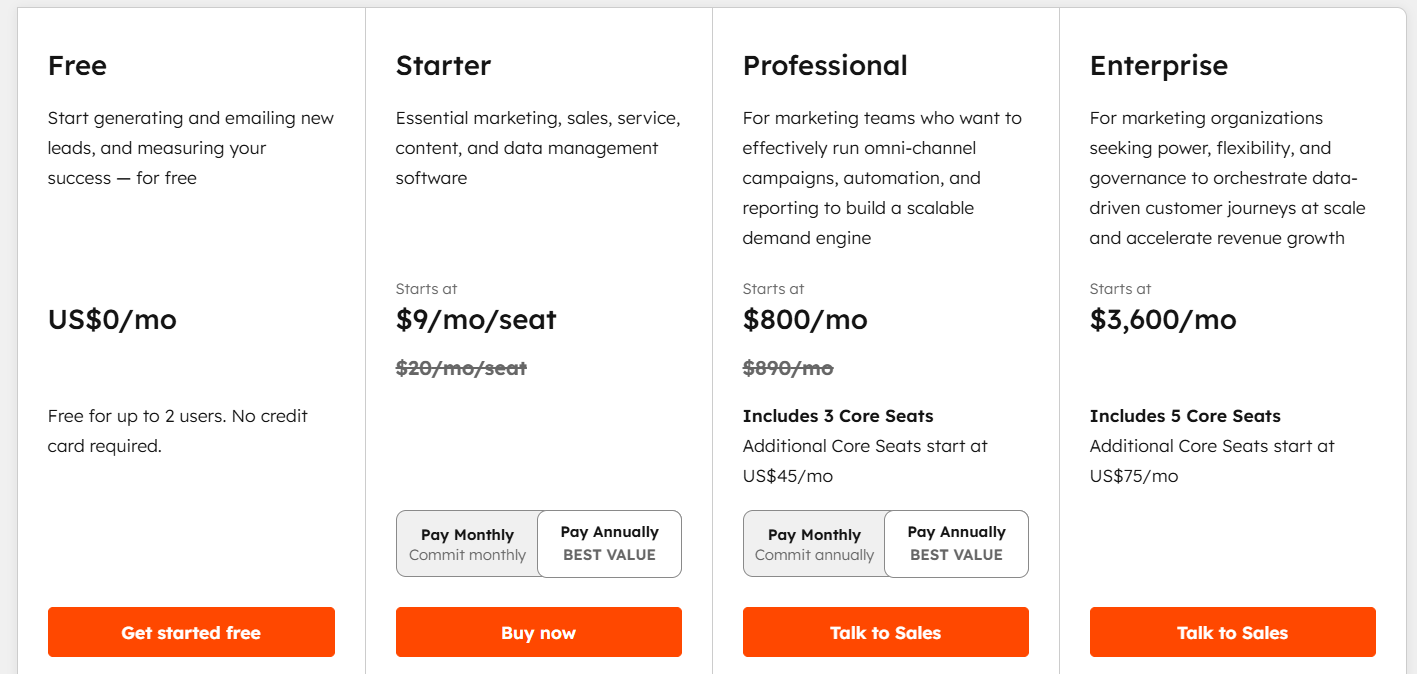Click Talk to Sales under Enterprise plan
Viewport: 1417px width, 674px height.
point(1232,632)
